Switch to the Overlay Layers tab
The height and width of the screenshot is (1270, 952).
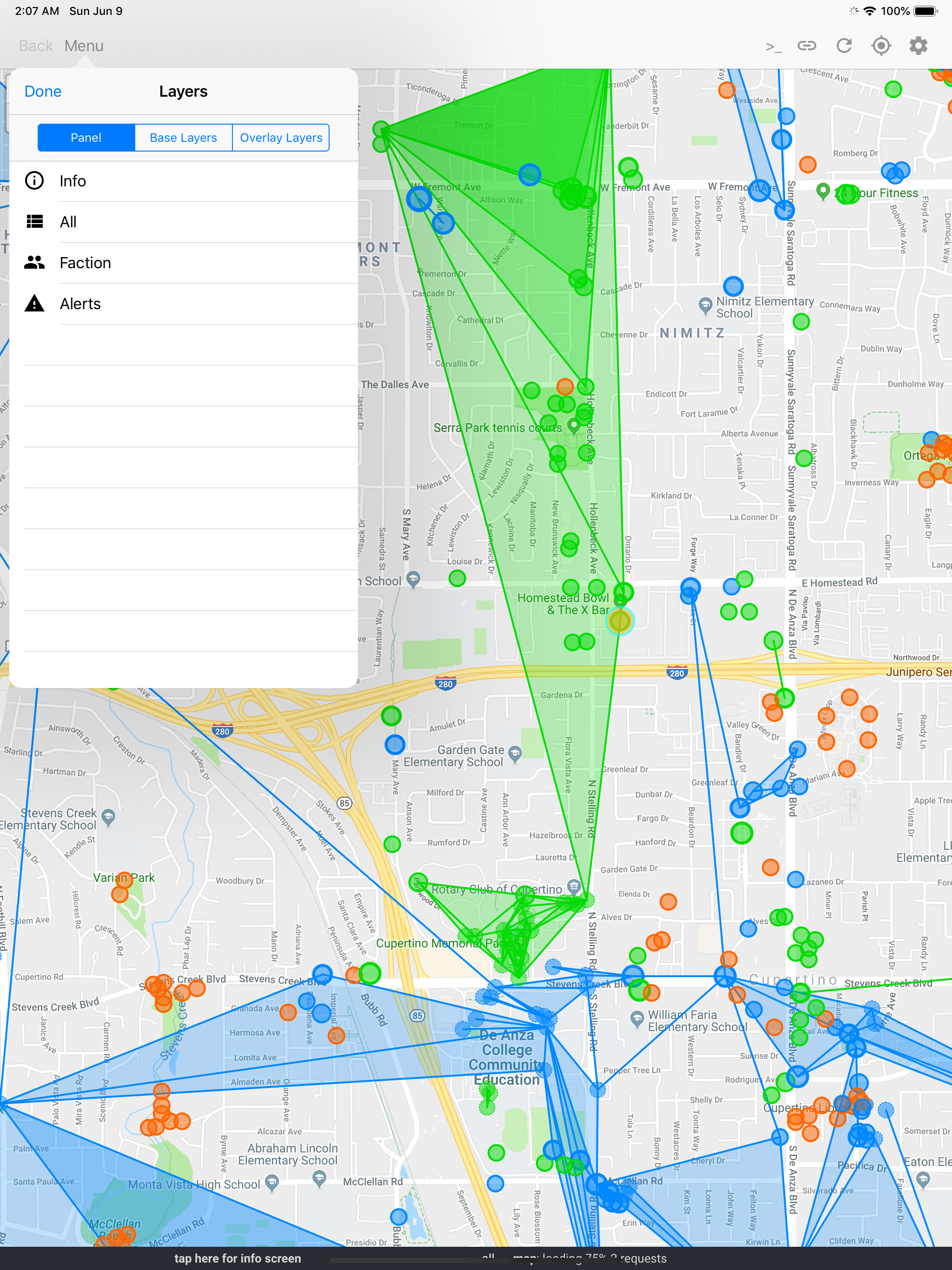click(281, 138)
